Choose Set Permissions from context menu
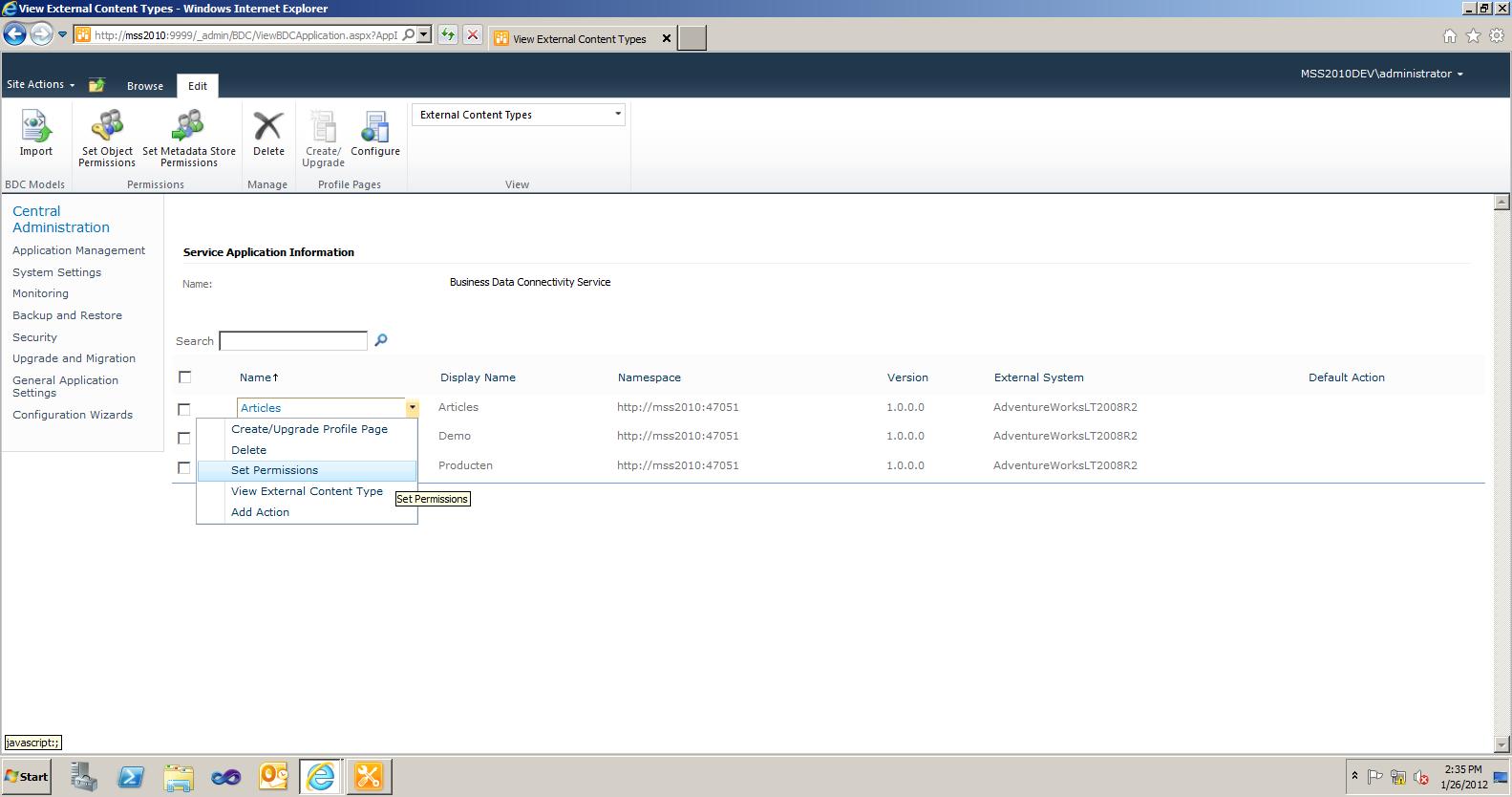 click(274, 470)
